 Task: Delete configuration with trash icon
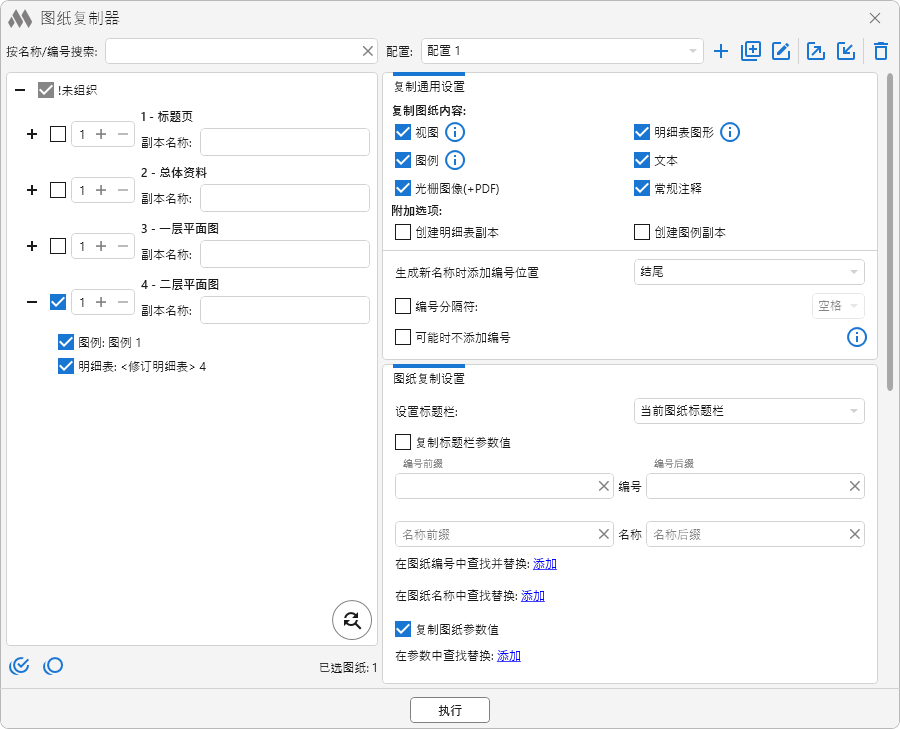pyautogui.click(x=880, y=51)
